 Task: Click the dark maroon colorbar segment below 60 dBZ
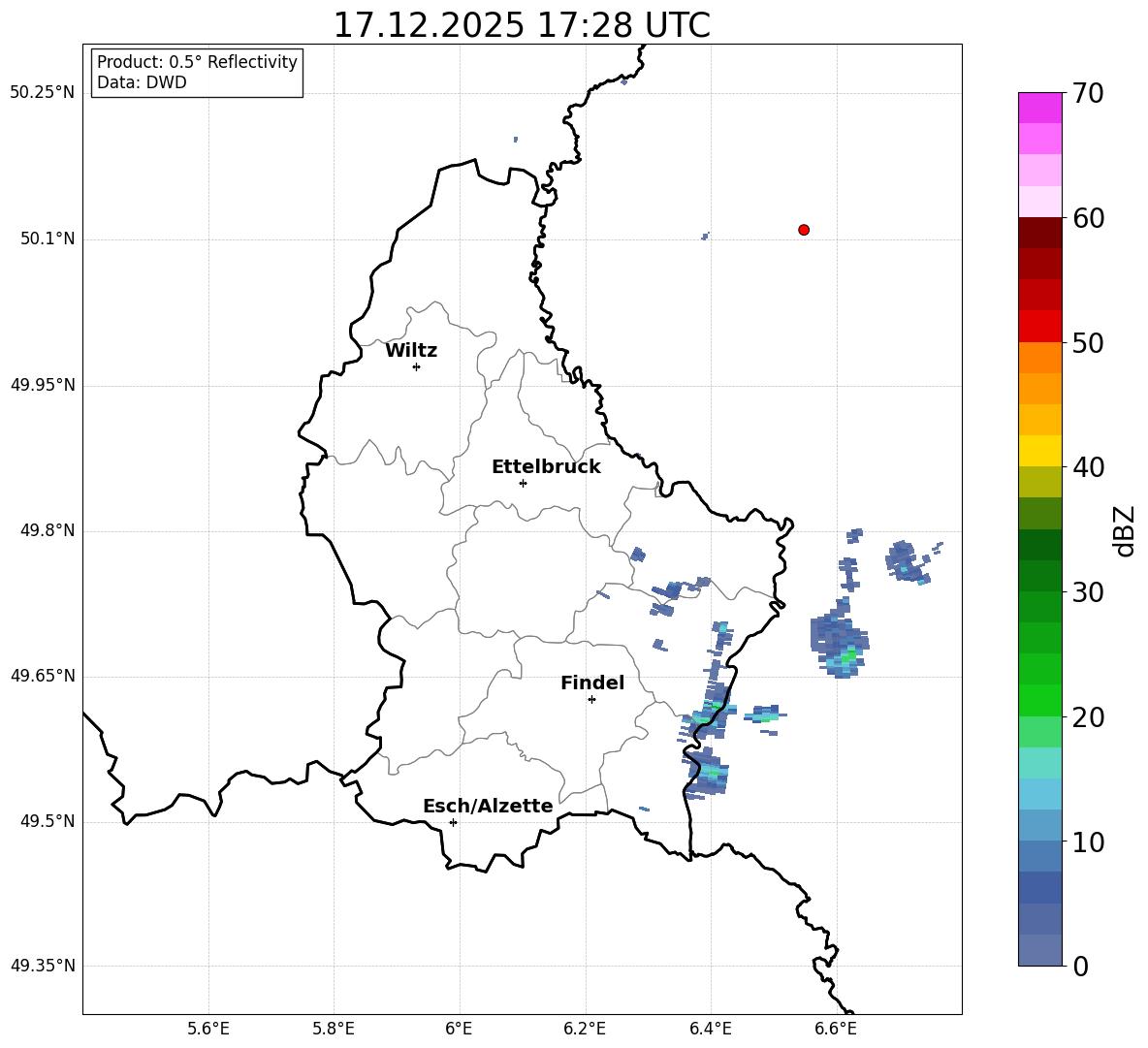tap(1039, 233)
